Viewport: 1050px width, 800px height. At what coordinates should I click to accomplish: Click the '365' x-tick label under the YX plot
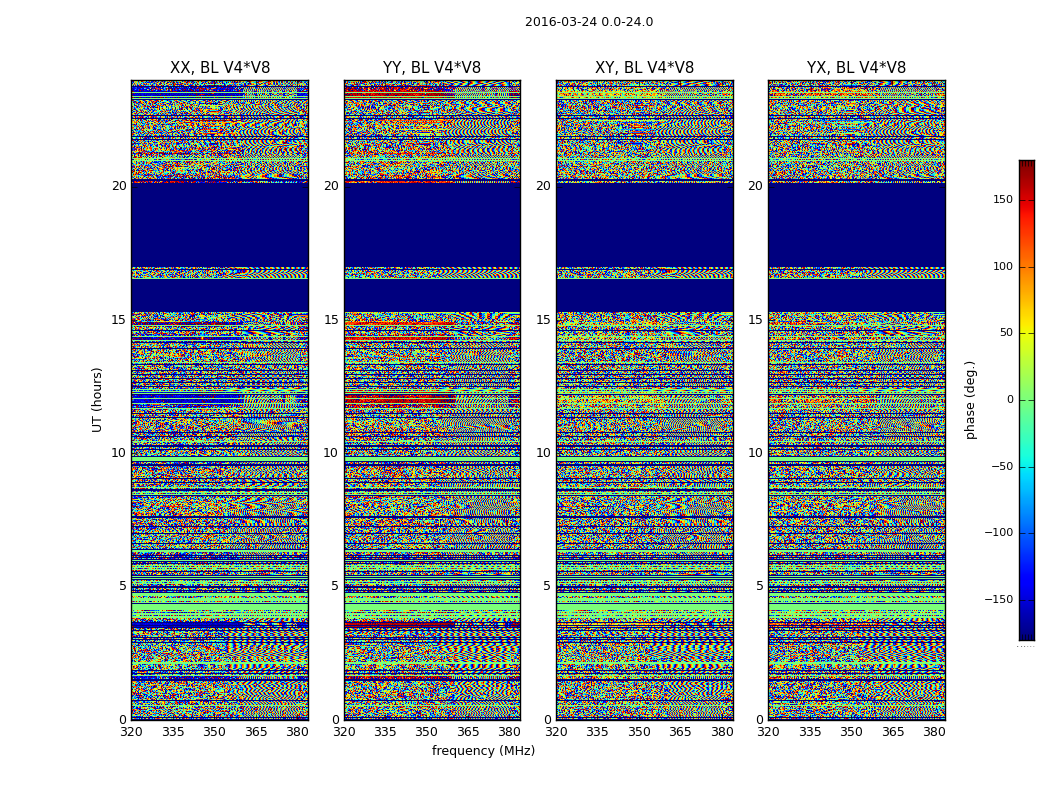click(x=893, y=732)
